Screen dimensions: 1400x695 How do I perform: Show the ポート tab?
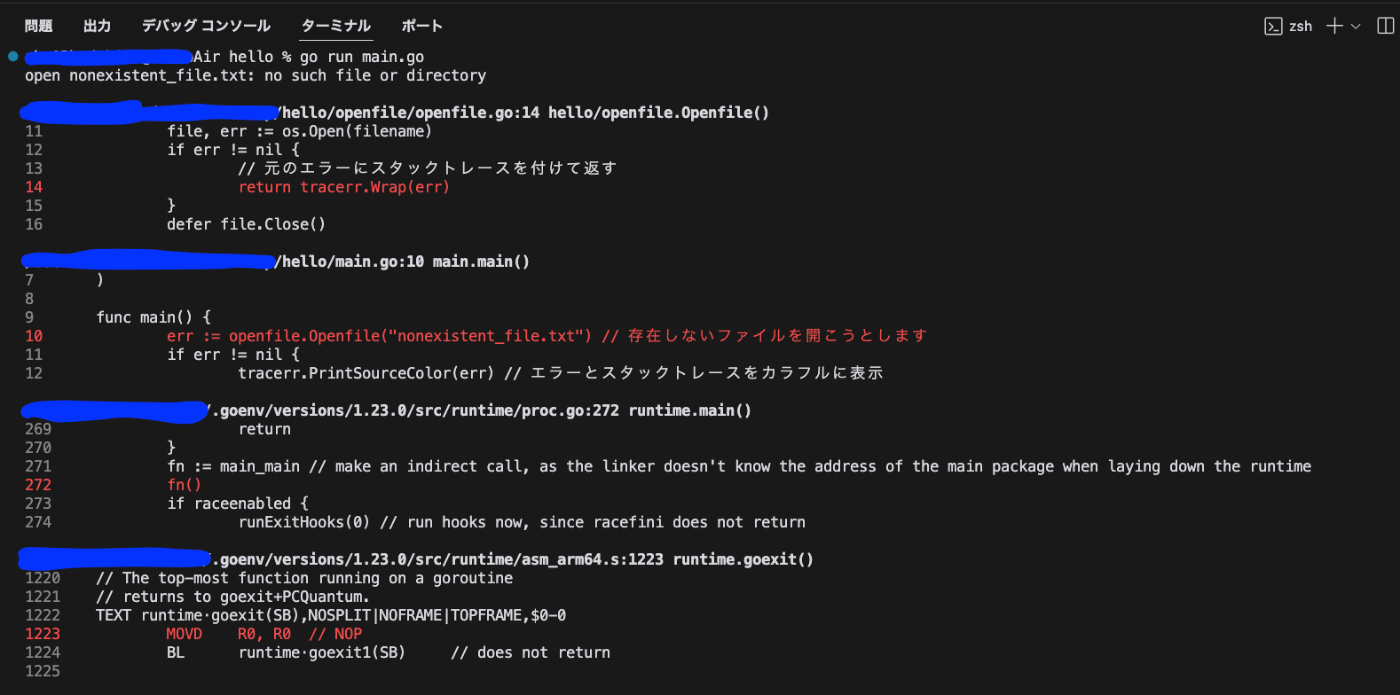(x=422, y=26)
